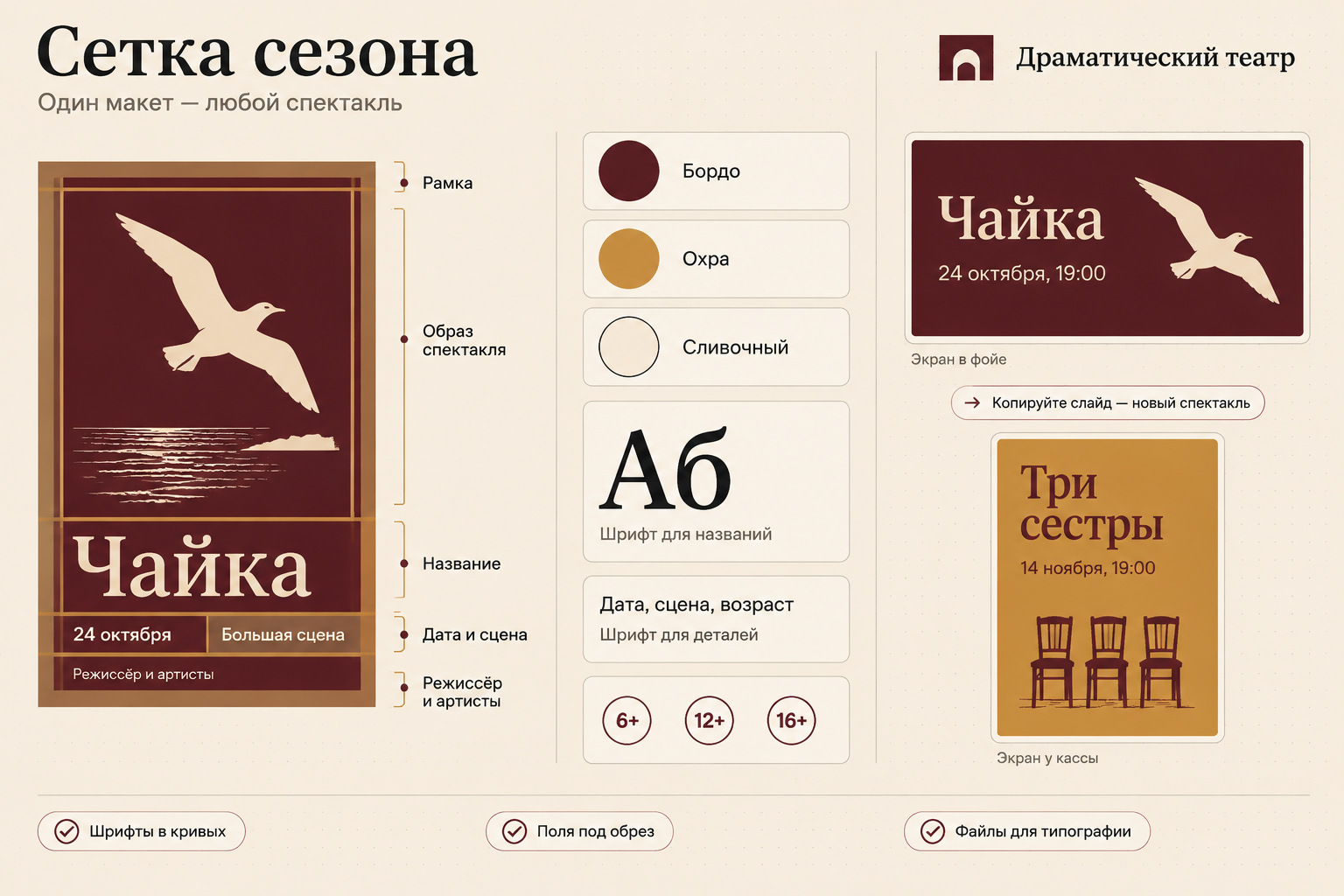Click the Dramatic Theatre arch logo
1344x896 pixels.
[966, 58]
